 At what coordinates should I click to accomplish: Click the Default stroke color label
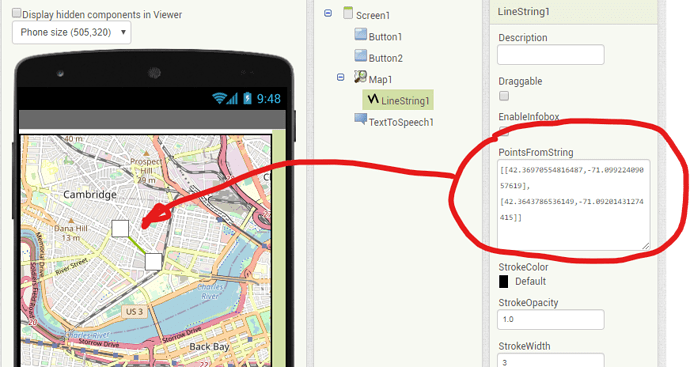[x=530, y=281]
